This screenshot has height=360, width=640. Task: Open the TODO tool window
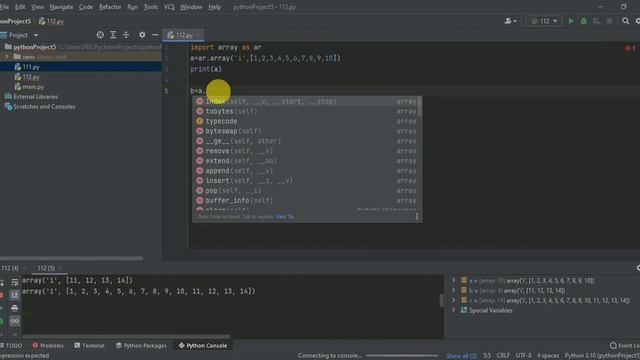point(11,346)
